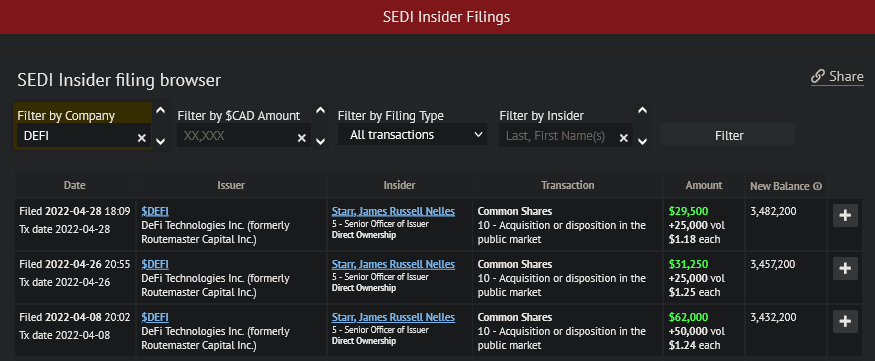Expand the 2022-04-26 filing row details

click(845, 268)
